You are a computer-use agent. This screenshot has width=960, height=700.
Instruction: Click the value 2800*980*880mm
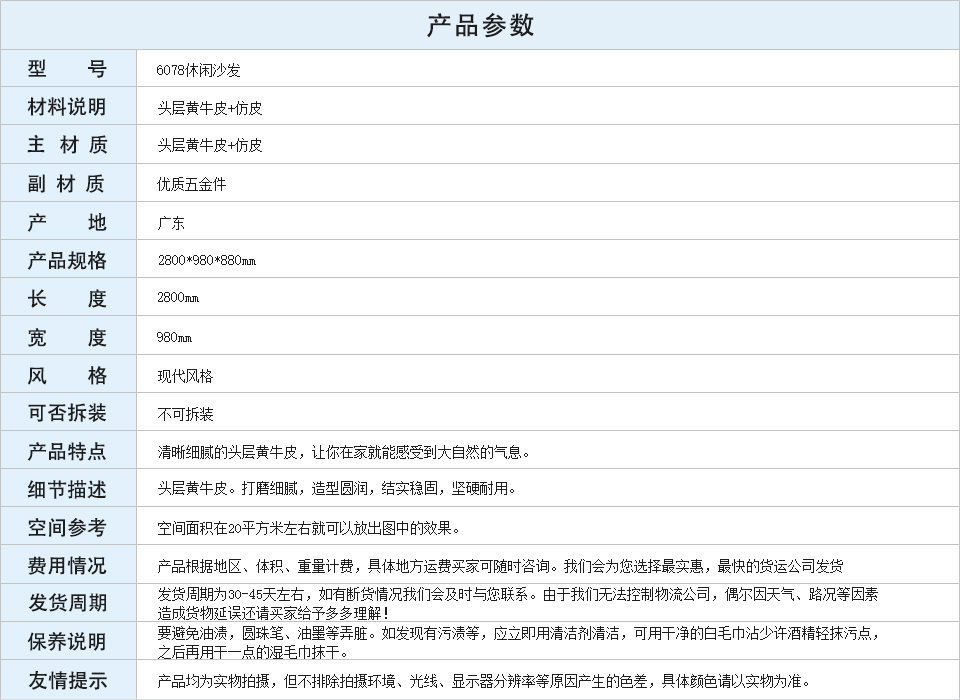pyautogui.click(x=207, y=260)
